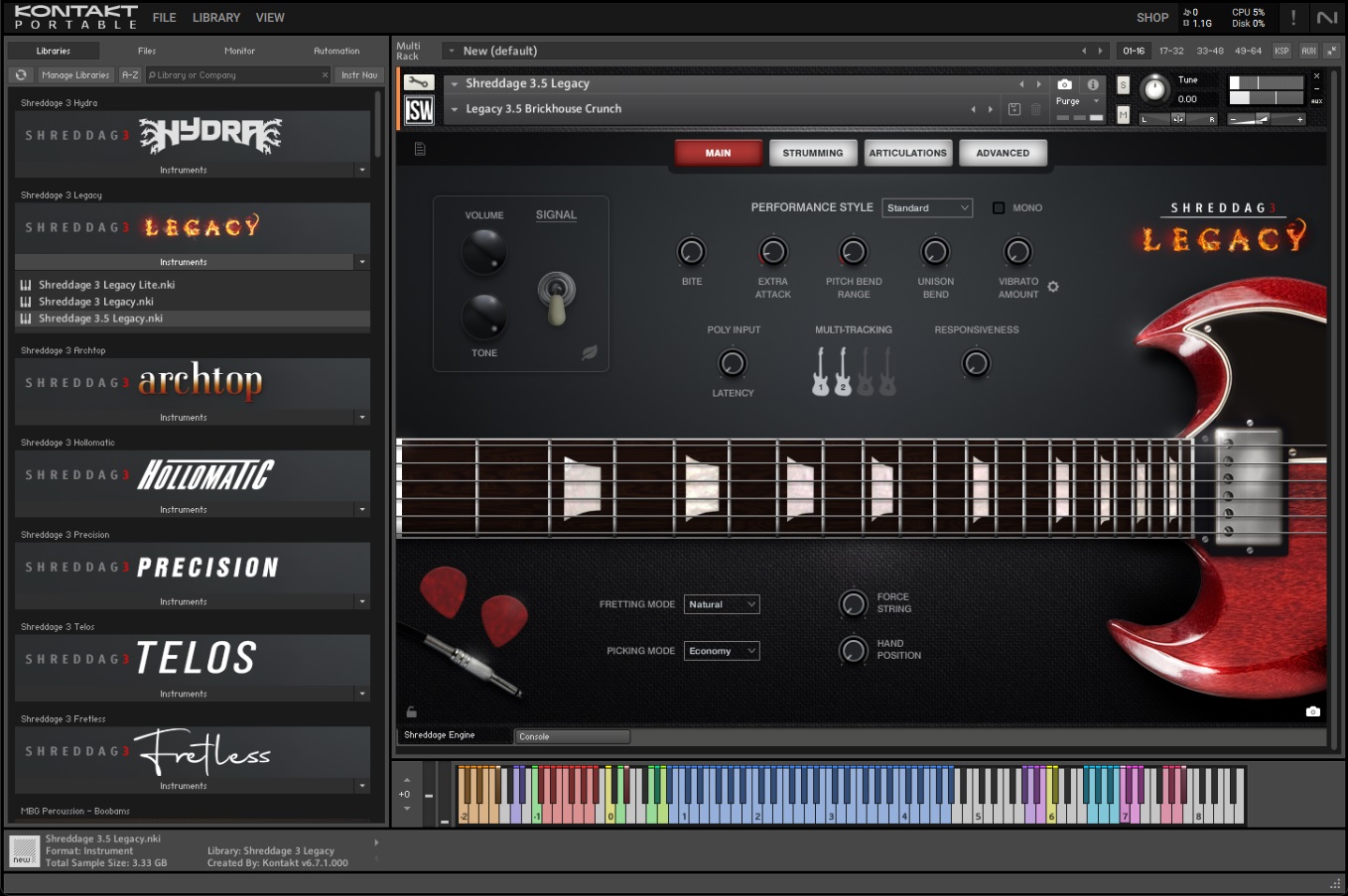Click the refresh libraries icon
The width and height of the screenshot is (1348, 896).
click(21, 75)
